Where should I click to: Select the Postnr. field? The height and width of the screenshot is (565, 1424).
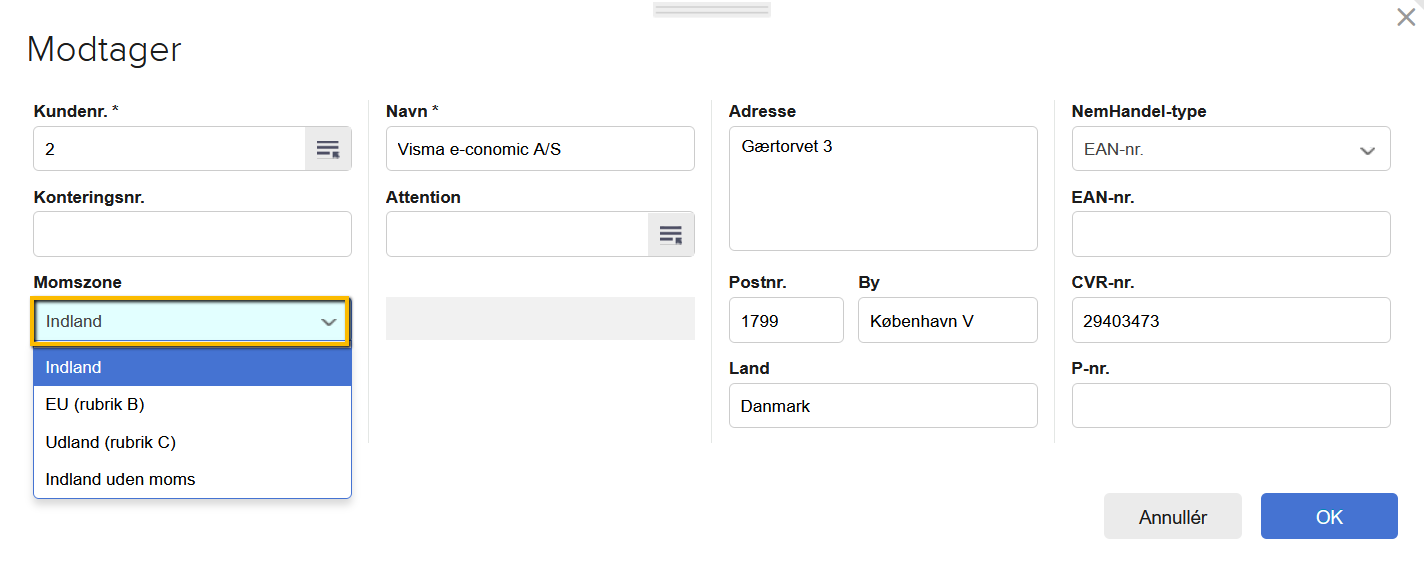786,321
